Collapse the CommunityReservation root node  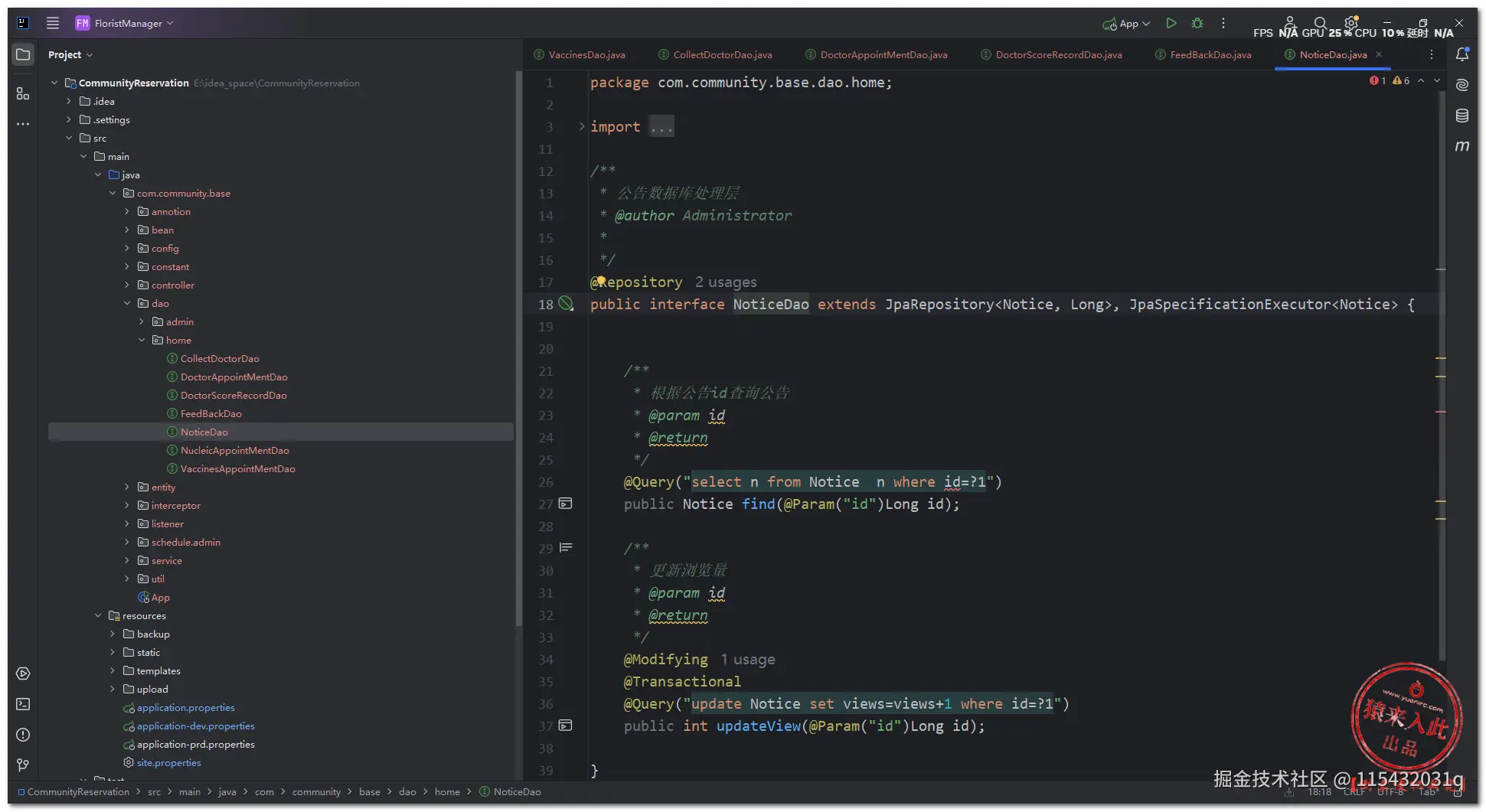pyautogui.click(x=54, y=83)
